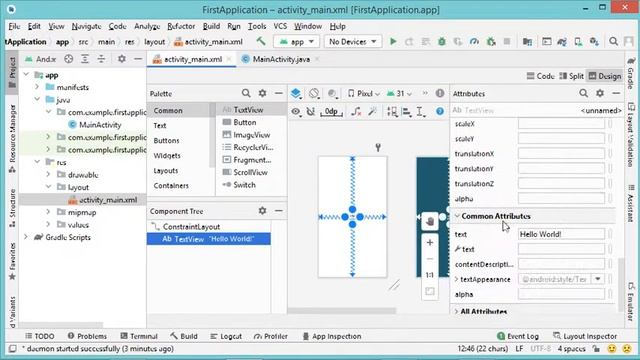Set zoom to 1:1
The width and height of the screenshot is (640, 360).
point(430,275)
